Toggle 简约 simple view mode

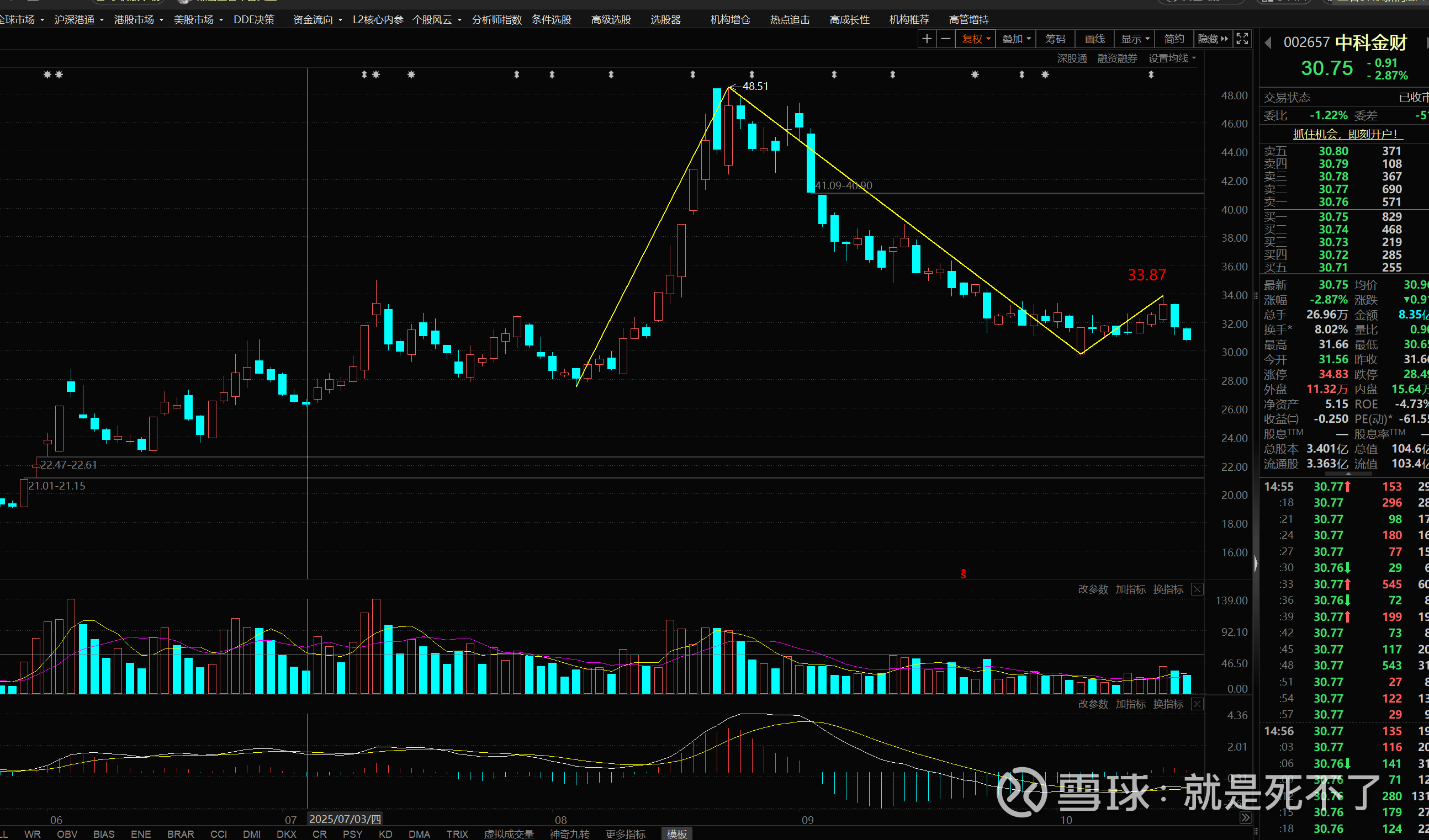coord(1174,39)
